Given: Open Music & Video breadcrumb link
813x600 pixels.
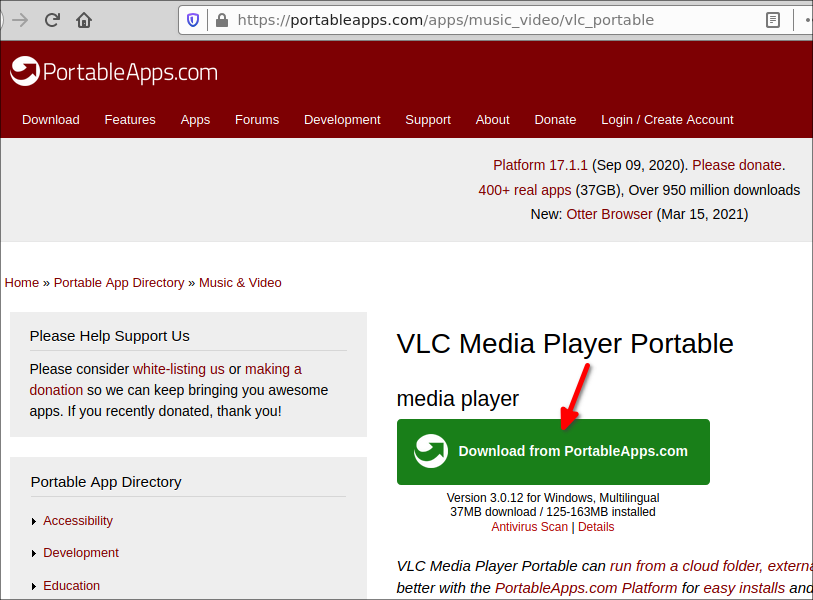Looking at the screenshot, I should point(241,283).
